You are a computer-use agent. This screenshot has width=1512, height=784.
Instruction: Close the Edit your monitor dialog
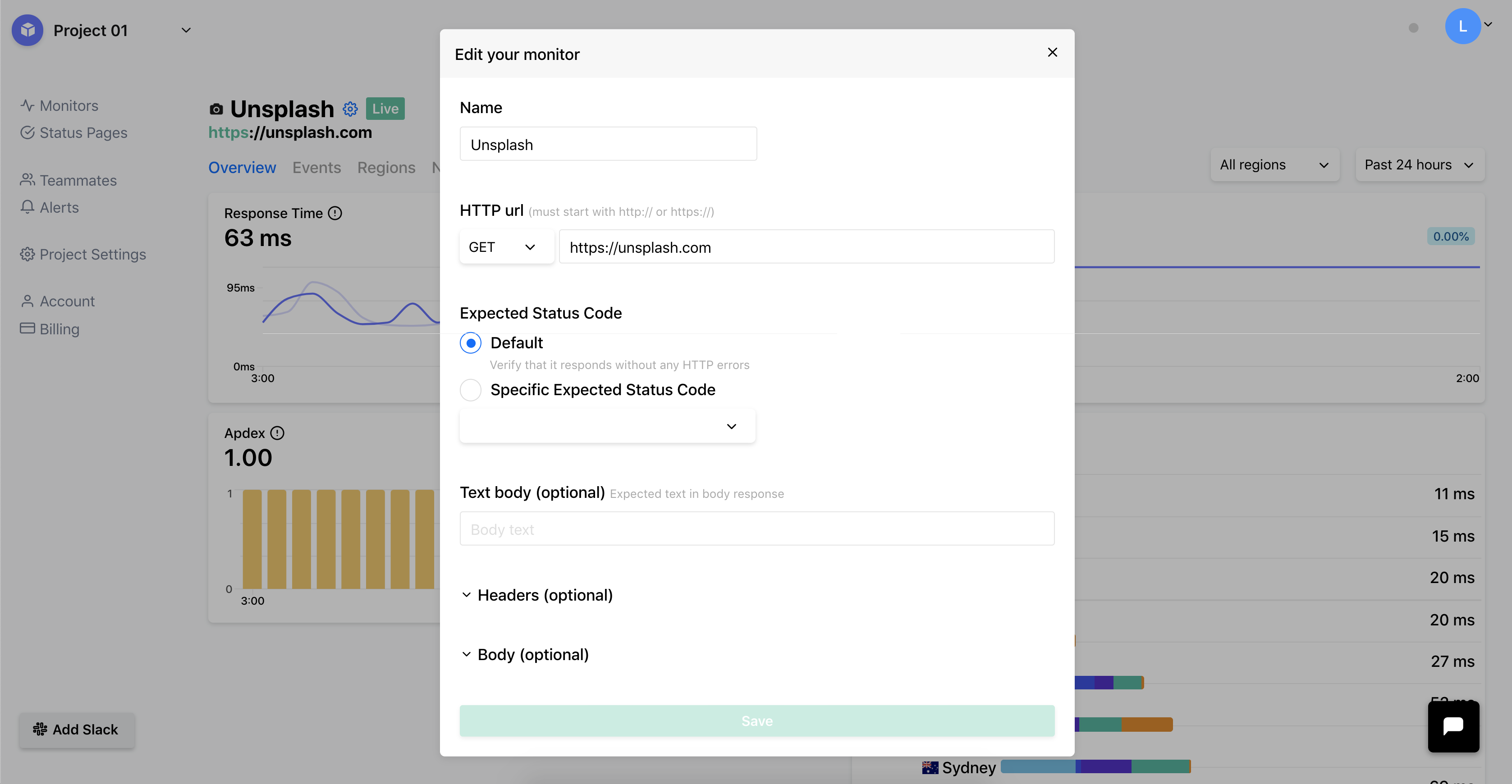pos(1052,53)
